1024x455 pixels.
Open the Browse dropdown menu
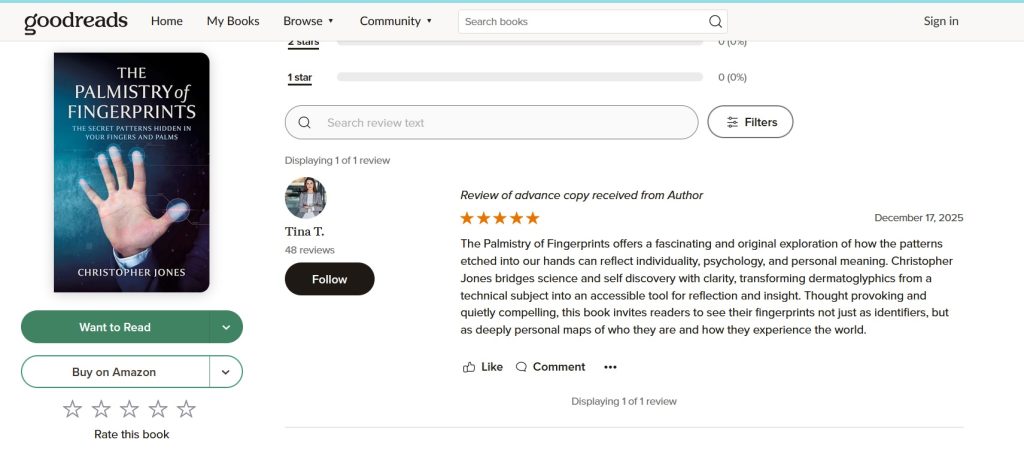coord(308,21)
